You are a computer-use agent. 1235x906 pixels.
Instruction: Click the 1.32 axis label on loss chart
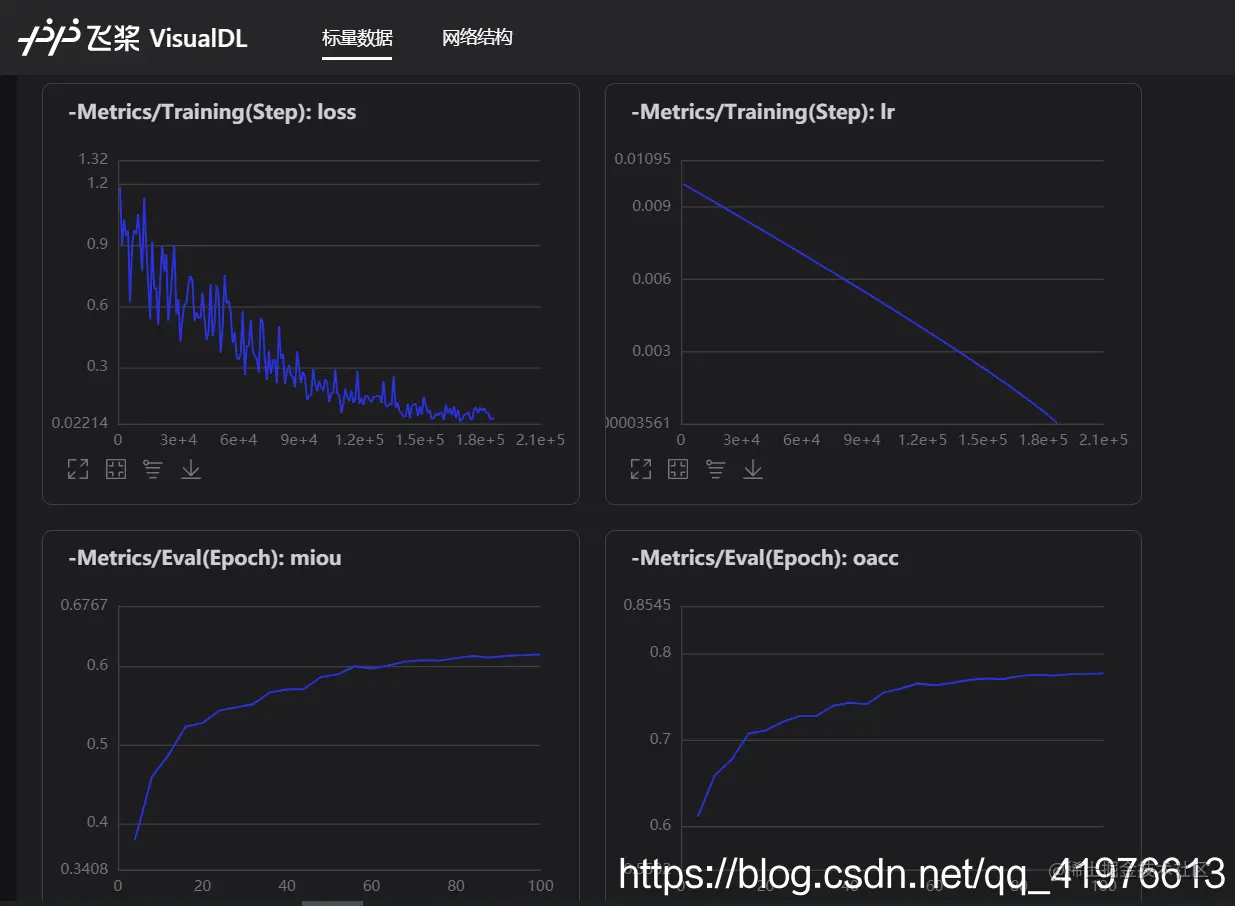pos(93,159)
